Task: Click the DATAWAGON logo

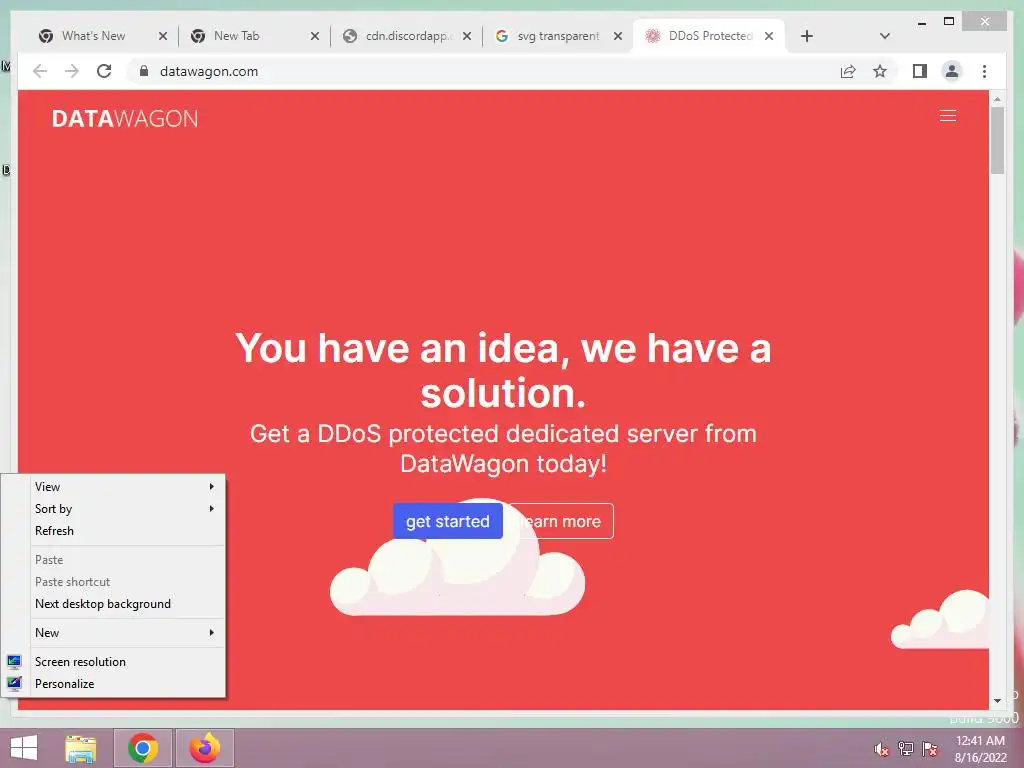Action: coord(125,119)
